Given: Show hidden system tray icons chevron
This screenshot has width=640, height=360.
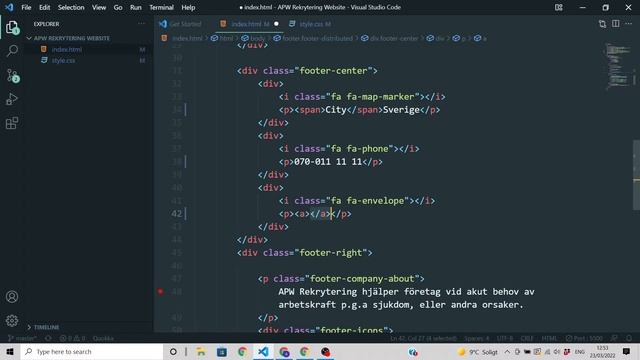Looking at the screenshot, I should click(507, 351).
